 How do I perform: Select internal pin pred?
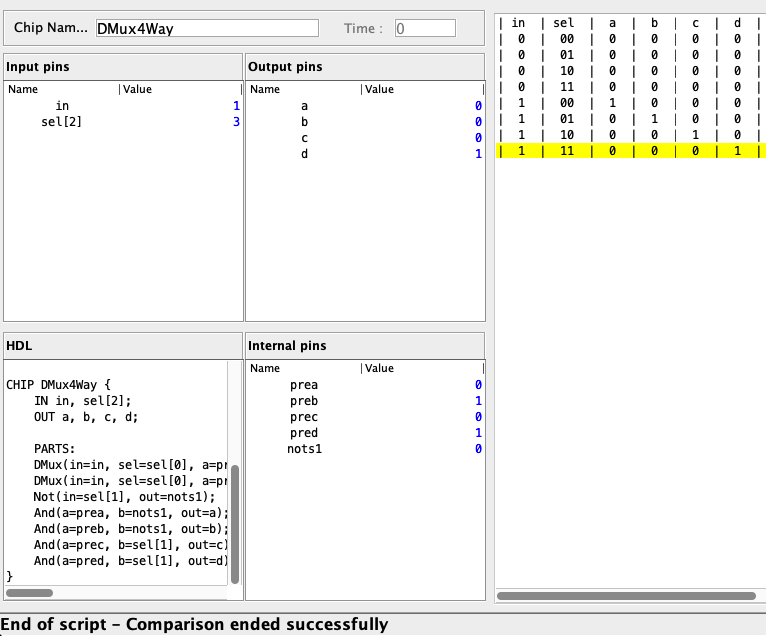365,433
